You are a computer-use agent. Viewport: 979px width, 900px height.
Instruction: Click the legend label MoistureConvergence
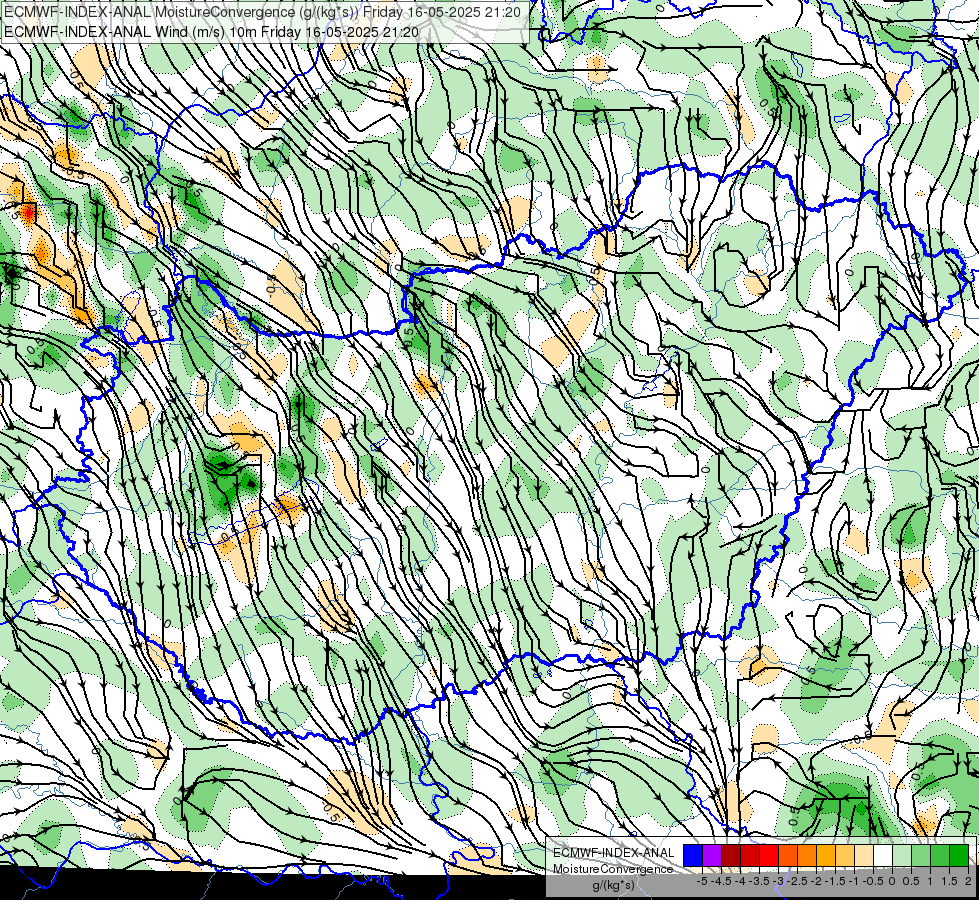(x=613, y=869)
